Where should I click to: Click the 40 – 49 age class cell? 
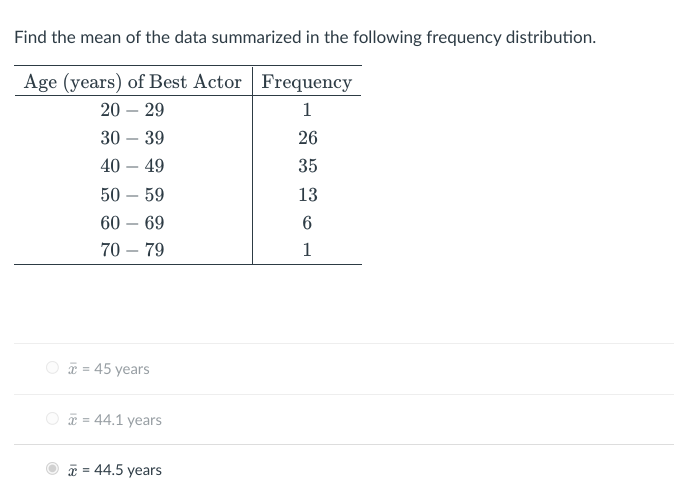(x=132, y=166)
